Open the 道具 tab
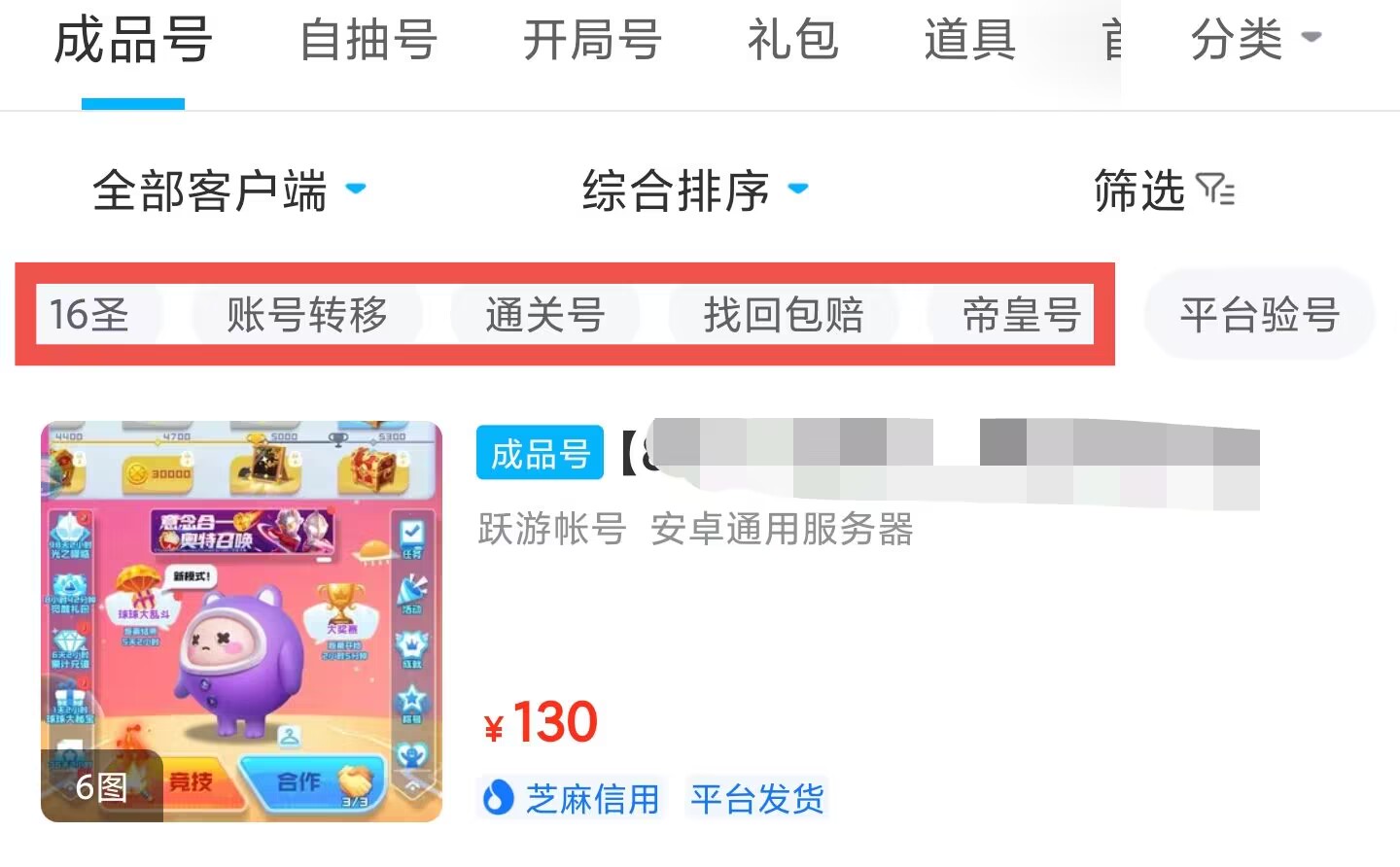Screen dimensions: 1400x867 tap(970, 41)
